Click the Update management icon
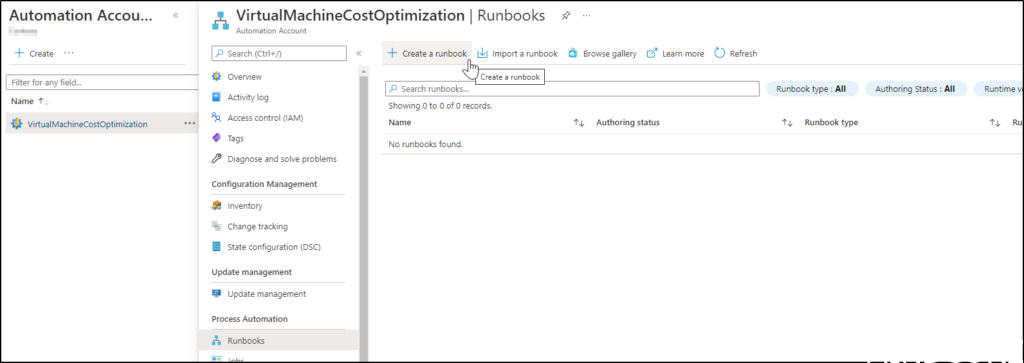Screen dimensions: 1024x363 [x=217, y=294]
